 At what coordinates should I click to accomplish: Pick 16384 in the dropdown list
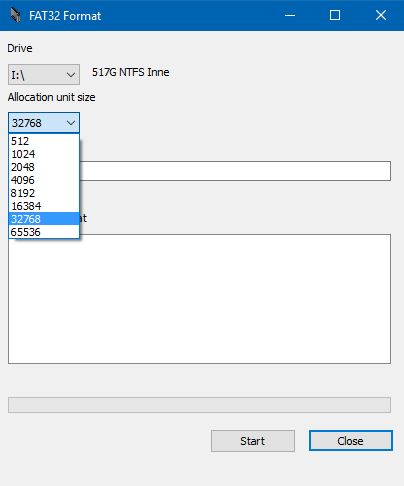point(44,206)
